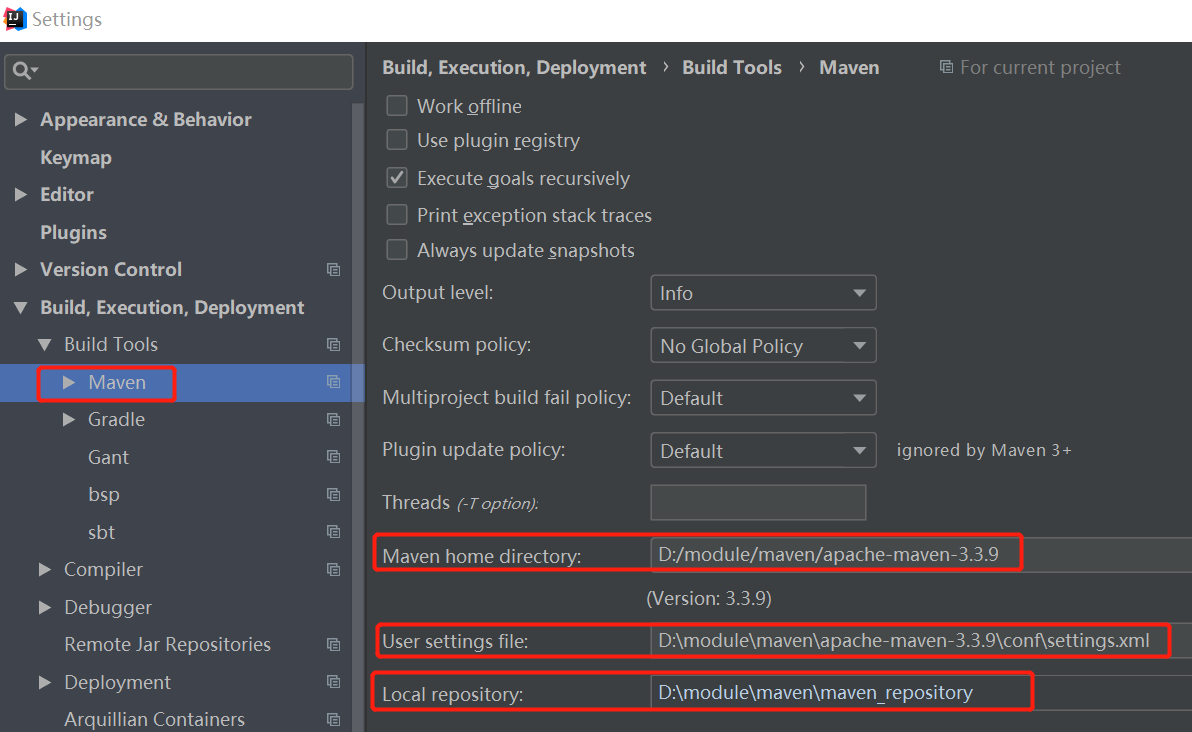Click project-level icon beside Gant
The height and width of the screenshot is (732, 1192).
(x=333, y=457)
